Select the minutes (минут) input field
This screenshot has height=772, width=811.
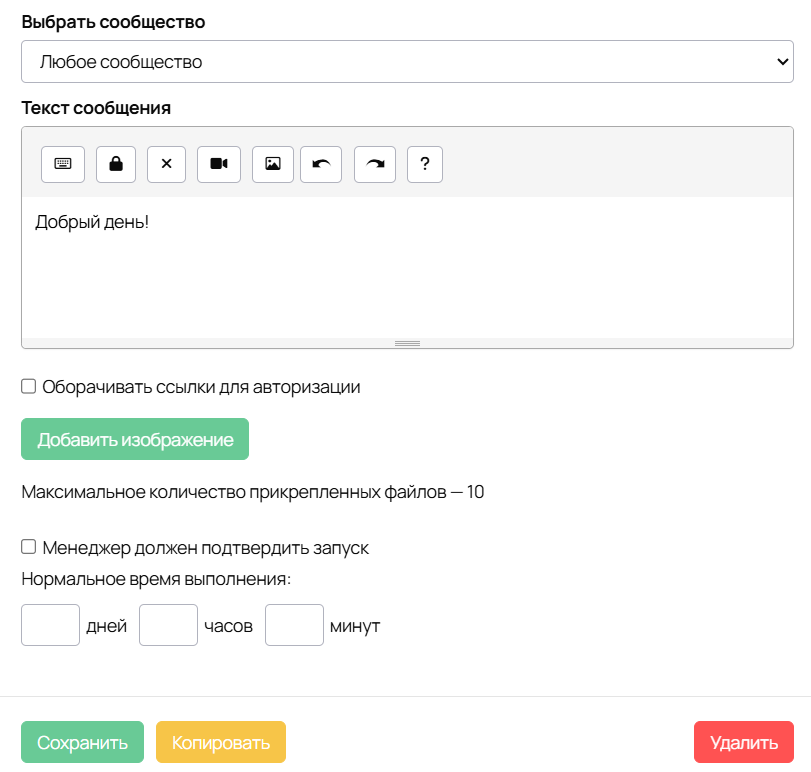pyautogui.click(x=294, y=626)
